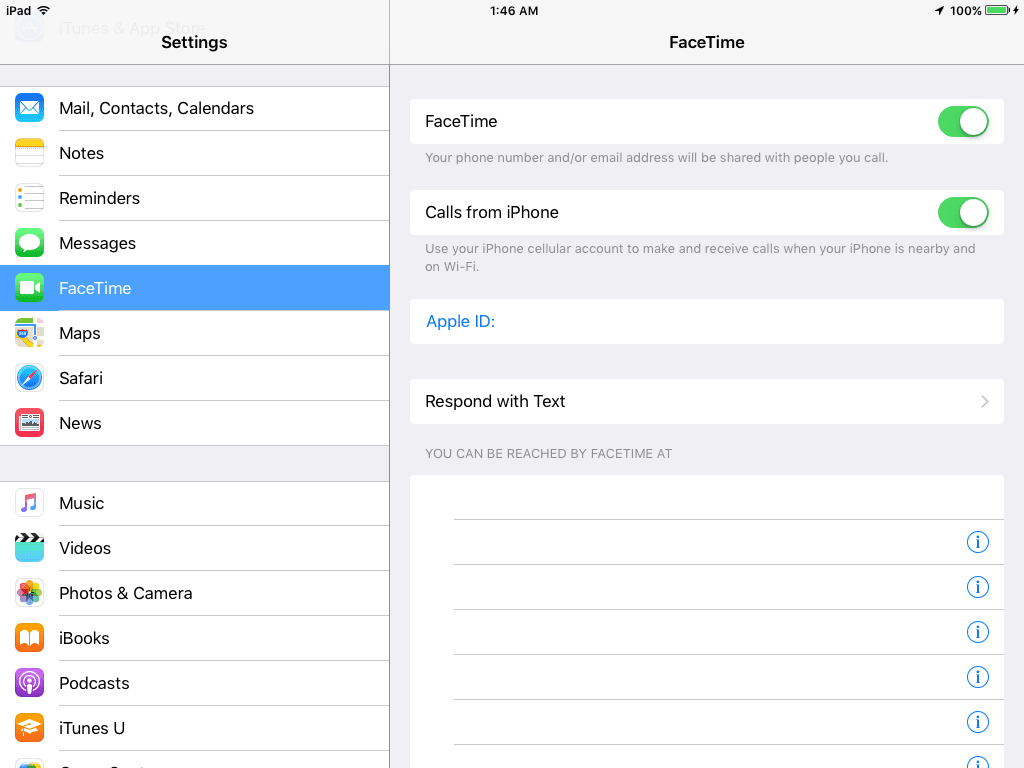Open Videos settings from the sidebar
The height and width of the screenshot is (768, 1024).
click(x=195, y=548)
